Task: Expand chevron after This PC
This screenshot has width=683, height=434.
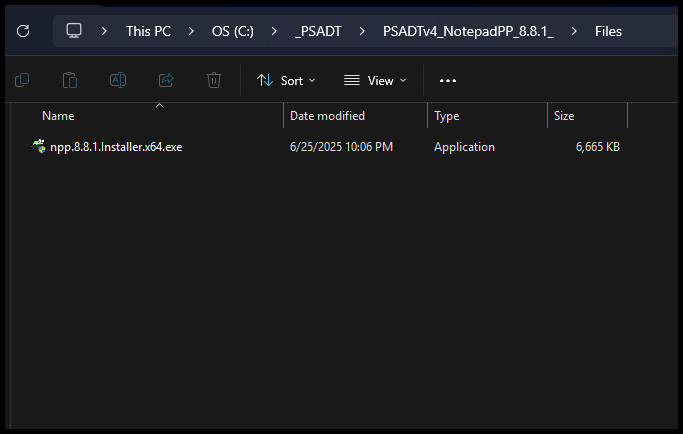Action: [191, 31]
